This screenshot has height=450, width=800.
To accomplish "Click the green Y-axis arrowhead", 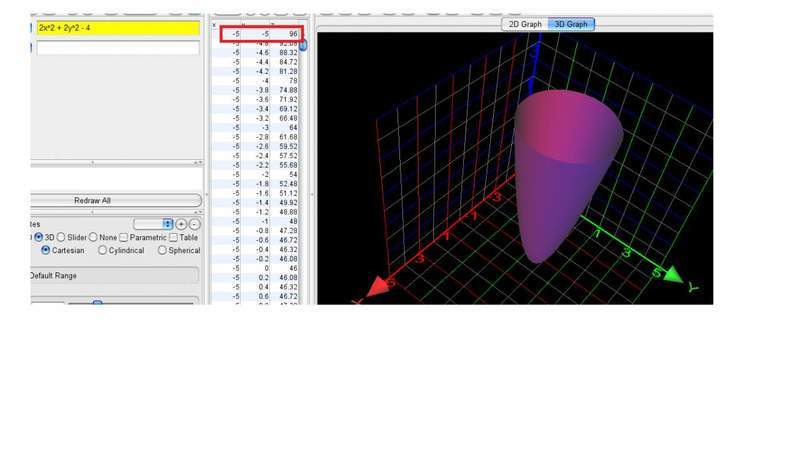I will tap(672, 274).
